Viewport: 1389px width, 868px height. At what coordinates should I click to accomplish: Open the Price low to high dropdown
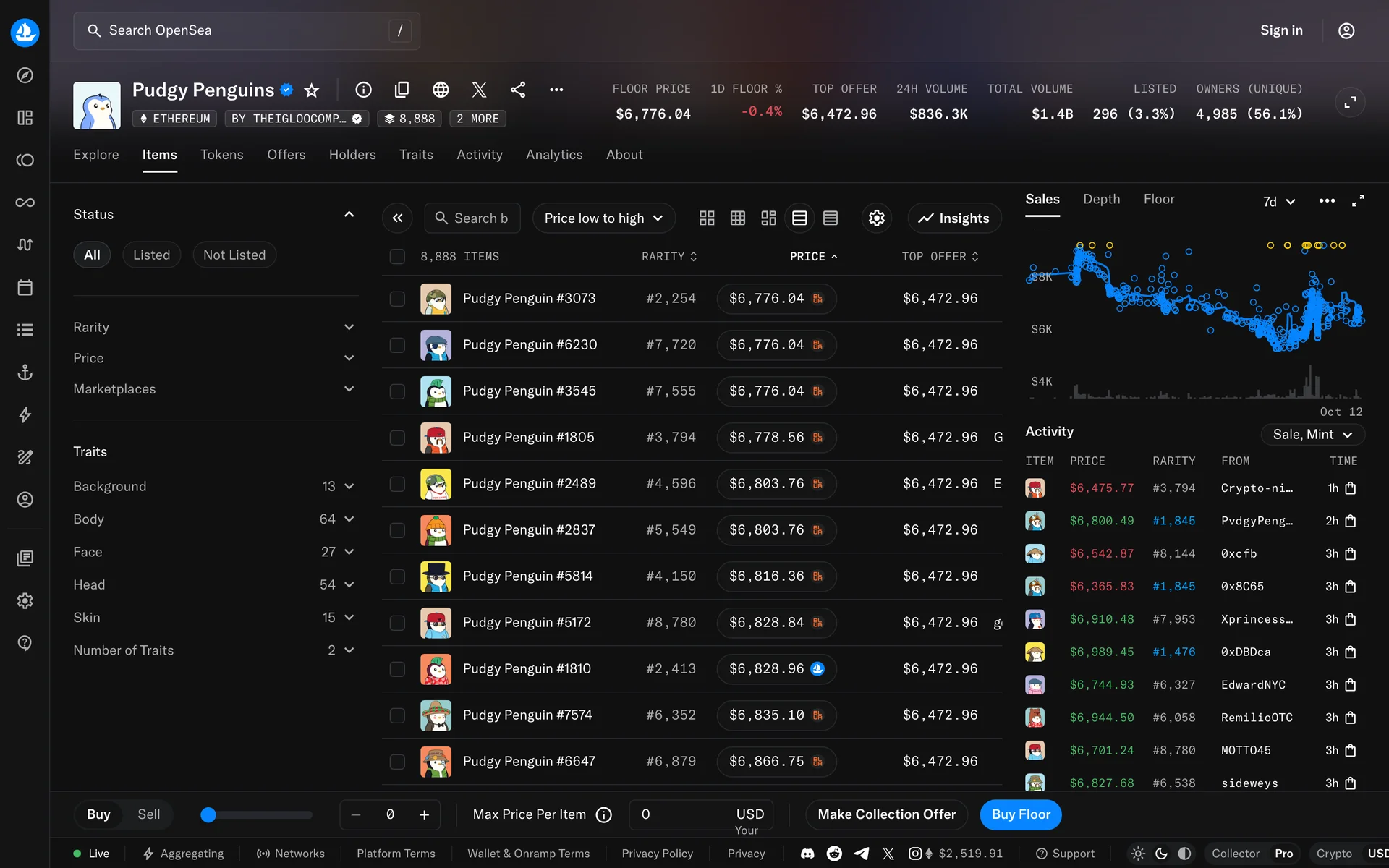click(x=603, y=218)
